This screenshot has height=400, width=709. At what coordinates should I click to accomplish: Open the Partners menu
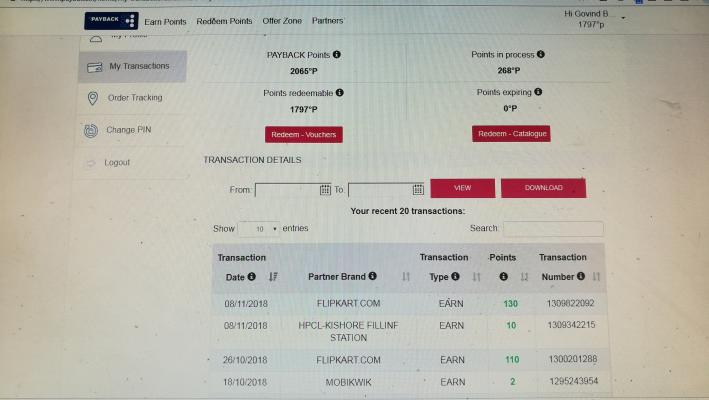click(x=327, y=20)
